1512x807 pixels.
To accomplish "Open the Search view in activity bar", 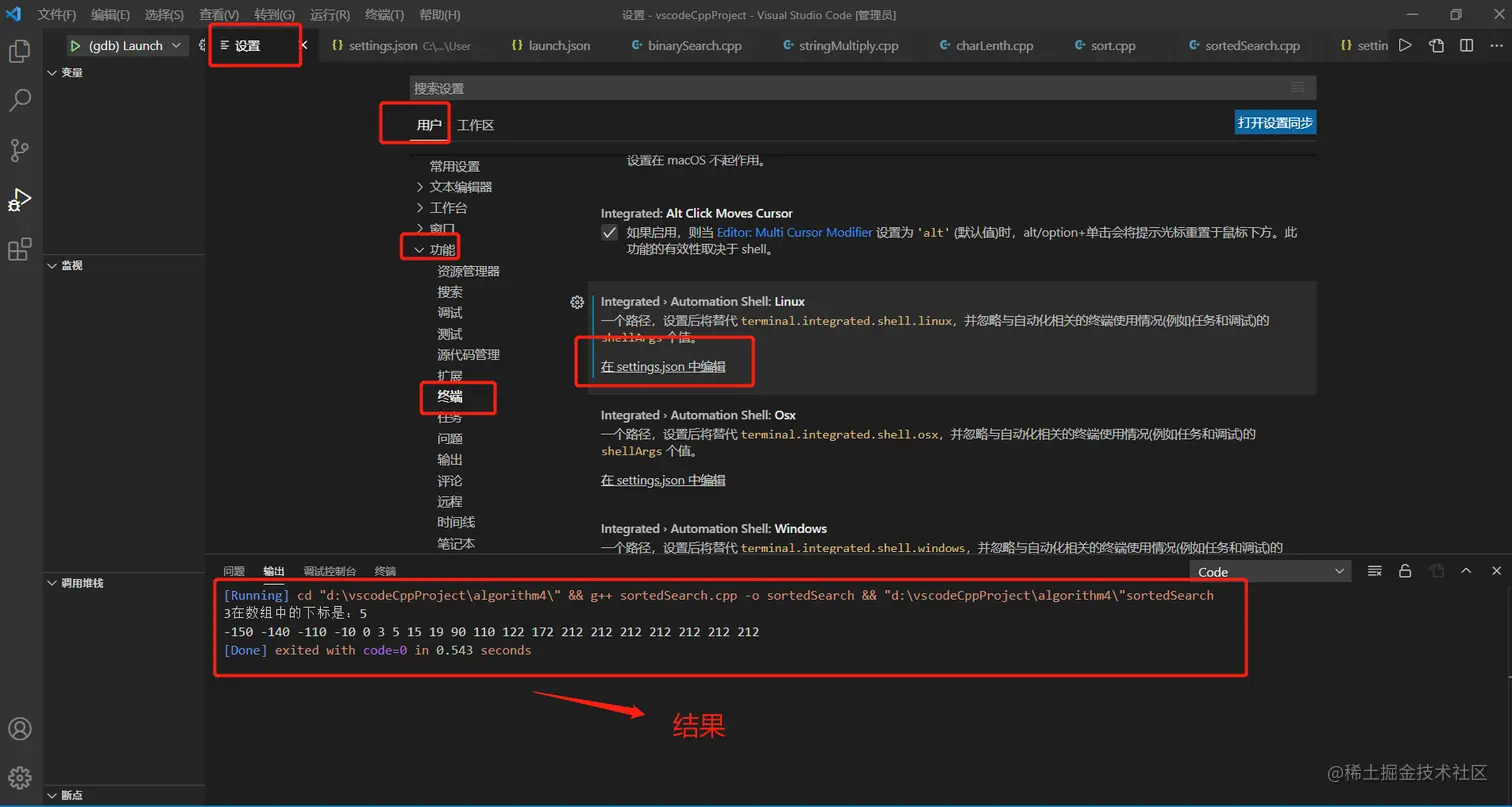I will pyautogui.click(x=20, y=100).
